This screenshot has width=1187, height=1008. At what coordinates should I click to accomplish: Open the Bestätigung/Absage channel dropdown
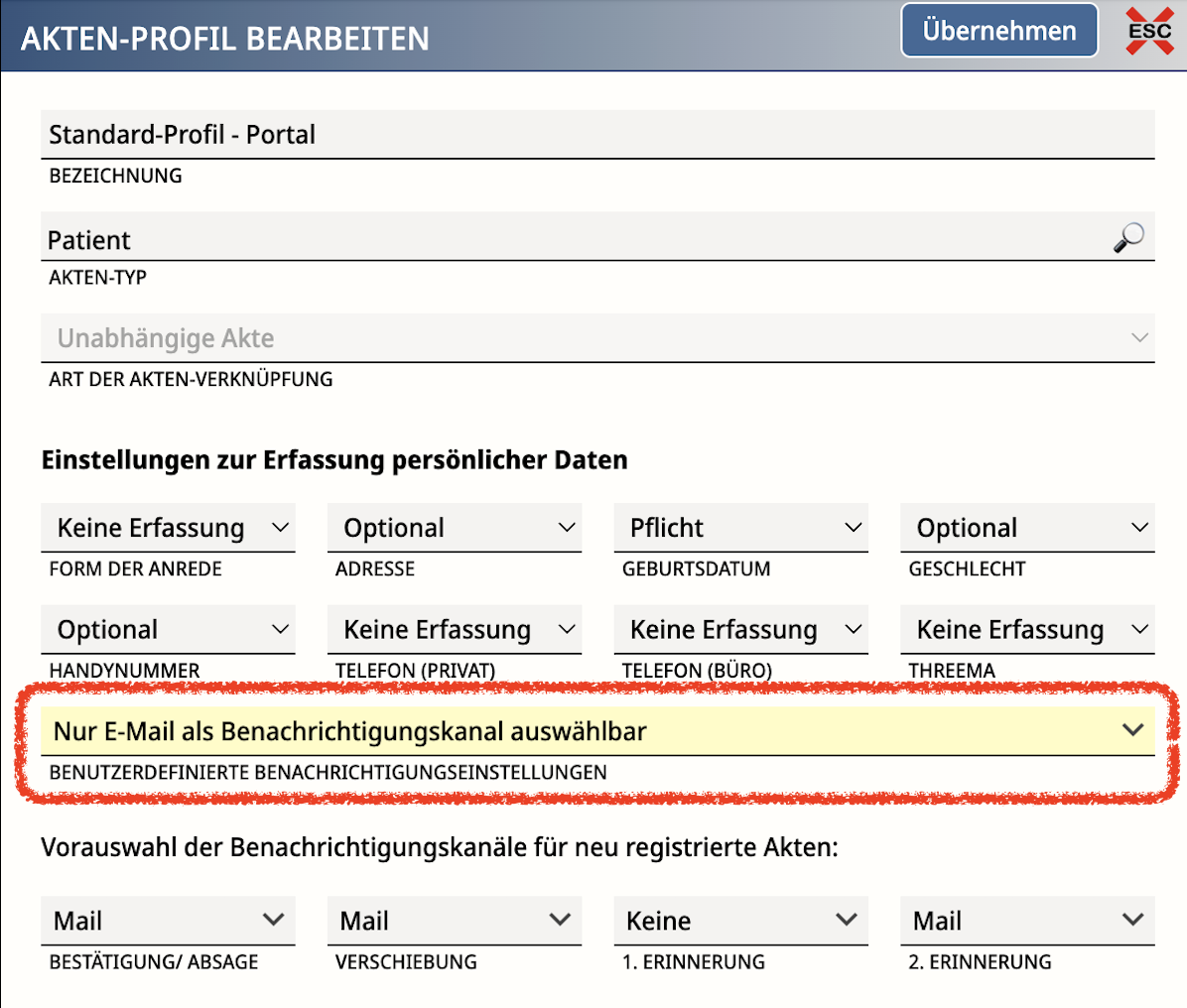pos(168,921)
